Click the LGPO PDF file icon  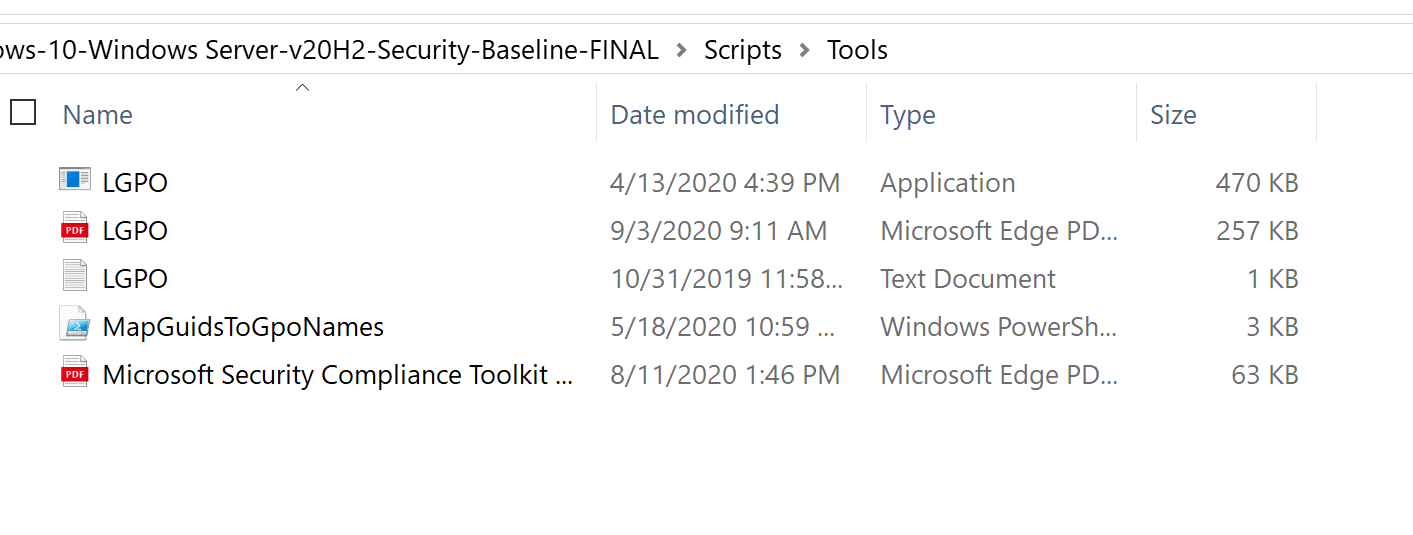click(x=75, y=229)
